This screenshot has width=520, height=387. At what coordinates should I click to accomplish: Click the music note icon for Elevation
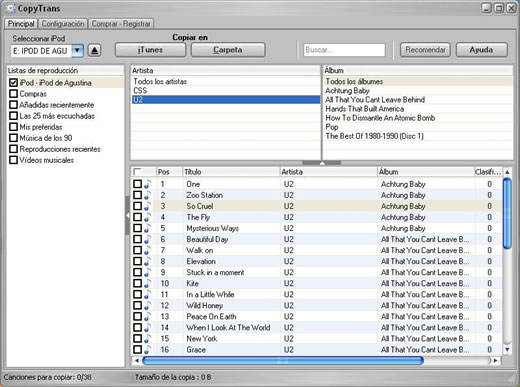pyautogui.click(x=147, y=261)
